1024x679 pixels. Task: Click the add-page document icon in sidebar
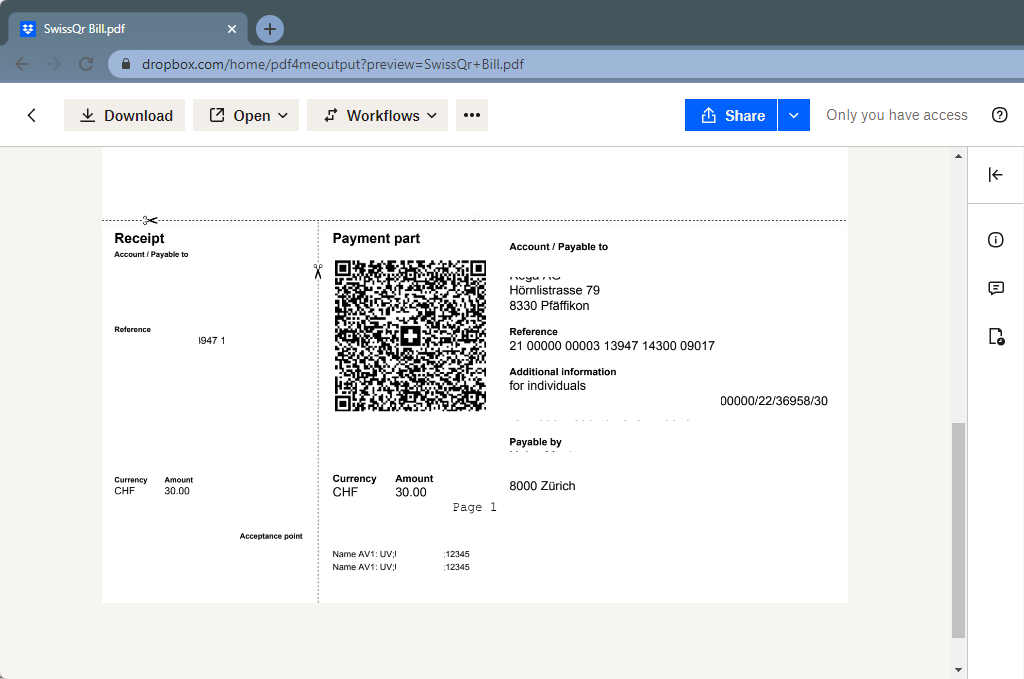click(x=995, y=337)
